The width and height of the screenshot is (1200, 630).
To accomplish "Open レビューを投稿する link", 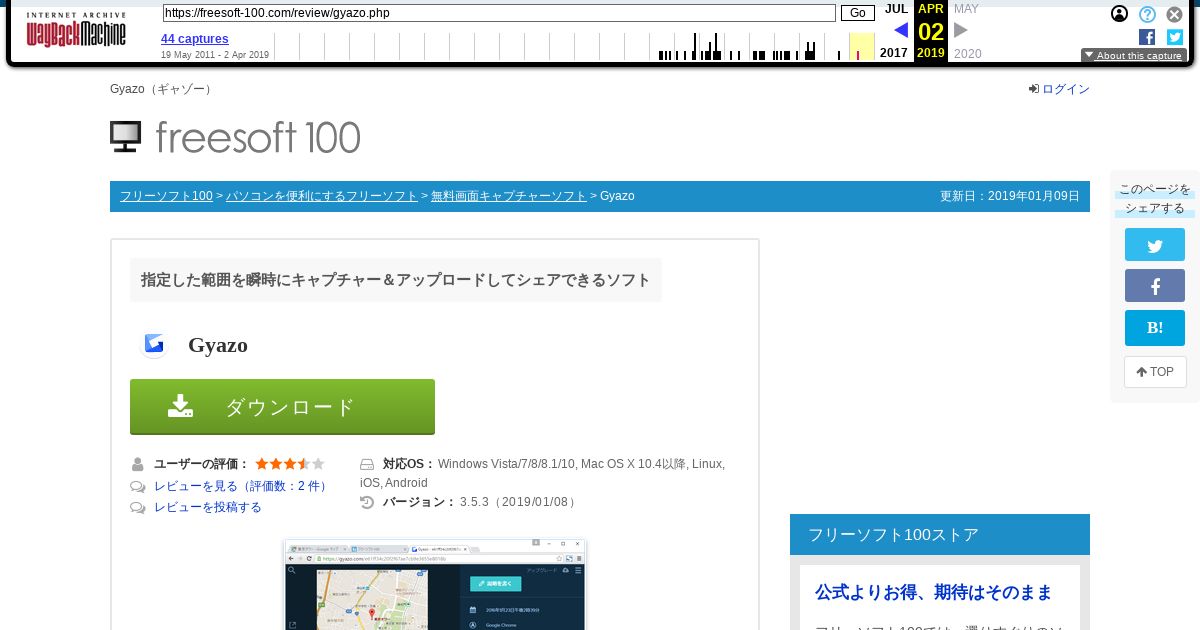I will click(x=208, y=507).
